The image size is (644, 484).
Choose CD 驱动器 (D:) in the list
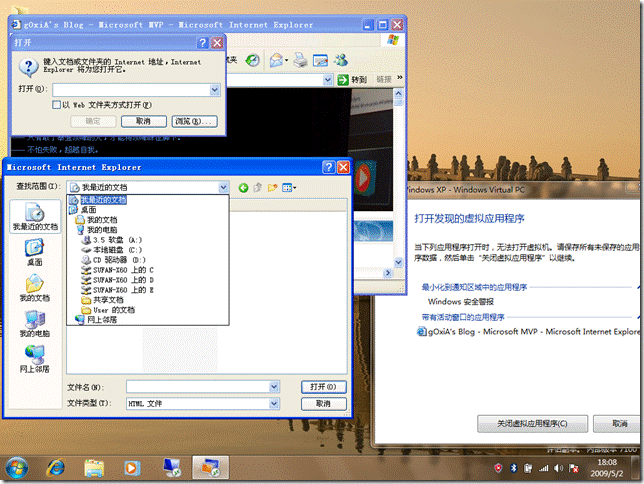pos(119,260)
